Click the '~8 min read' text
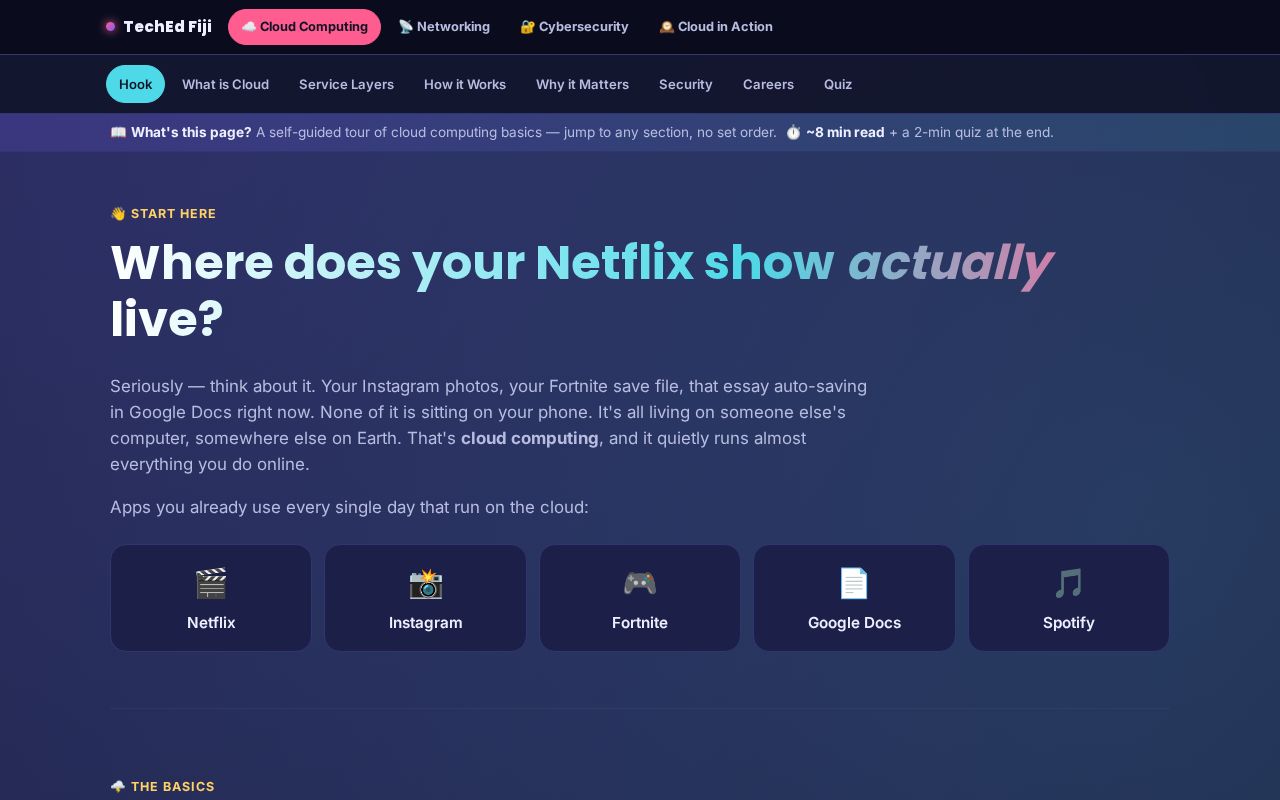Viewport: 1280px width, 800px height. click(x=845, y=132)
